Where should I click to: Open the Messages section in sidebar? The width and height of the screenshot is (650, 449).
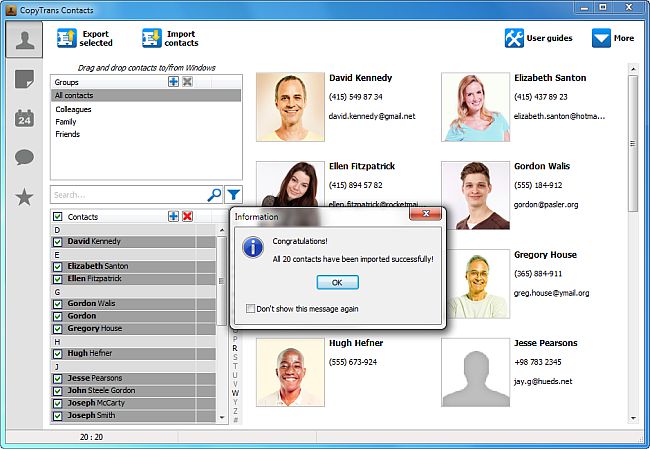pyautogui.click(x=24, y=158)
